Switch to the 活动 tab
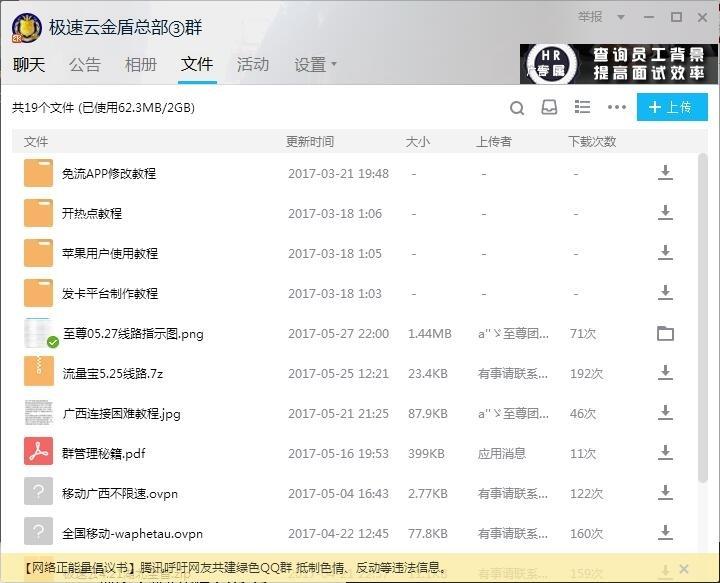This screenshot has height=583, width=720. (x=253, y=65)
